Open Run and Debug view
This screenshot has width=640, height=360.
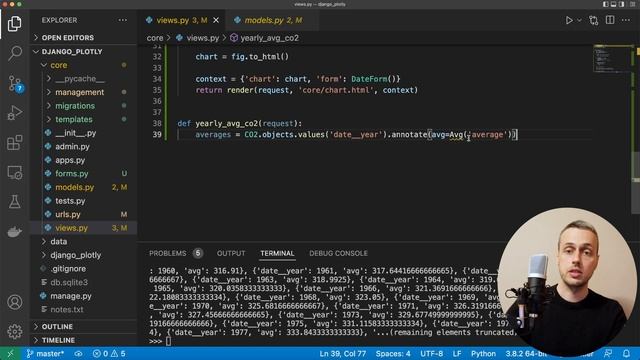[x=15, y=113]
